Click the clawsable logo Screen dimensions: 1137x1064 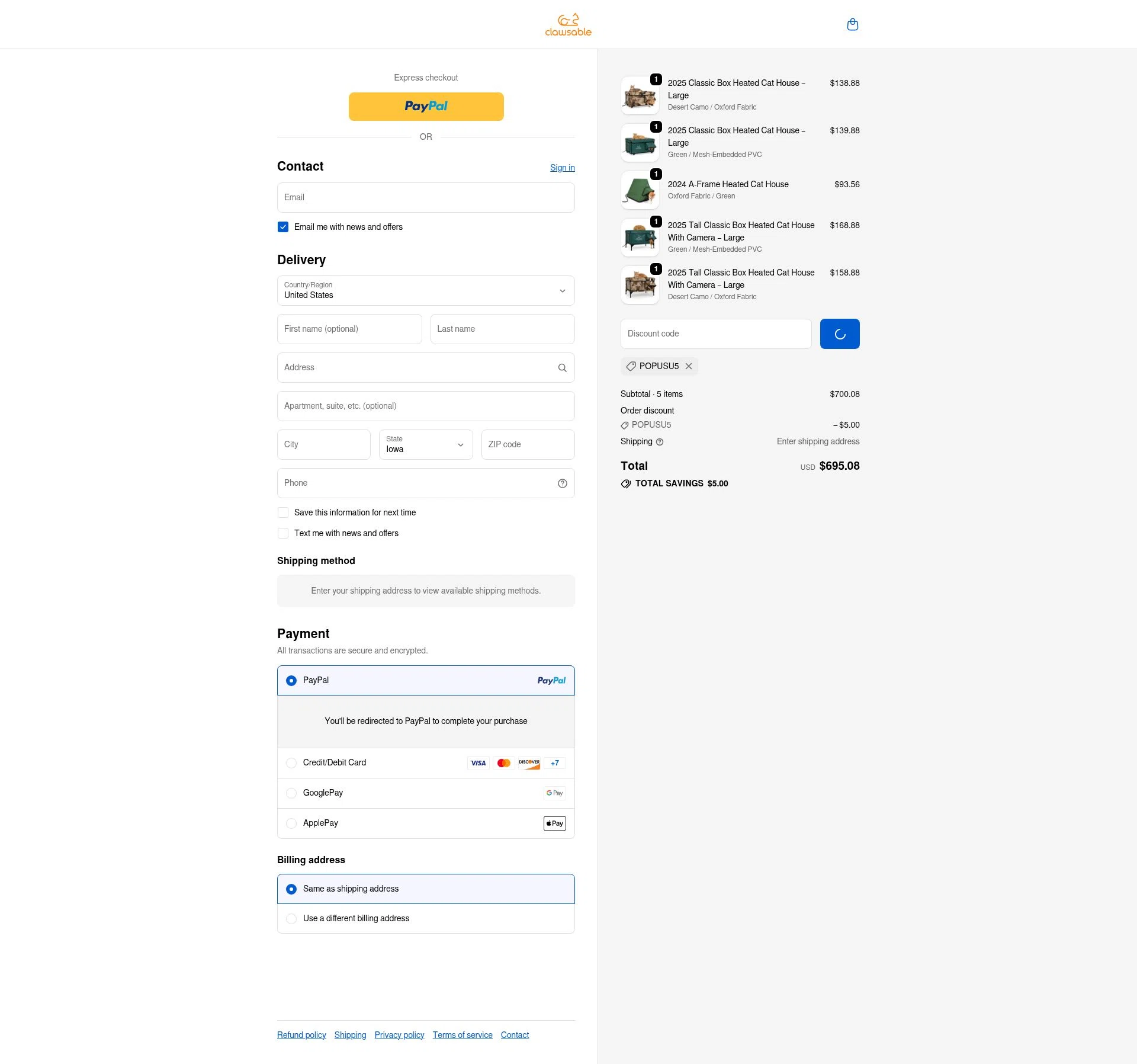pyautogui.click(x=567, y=24)
